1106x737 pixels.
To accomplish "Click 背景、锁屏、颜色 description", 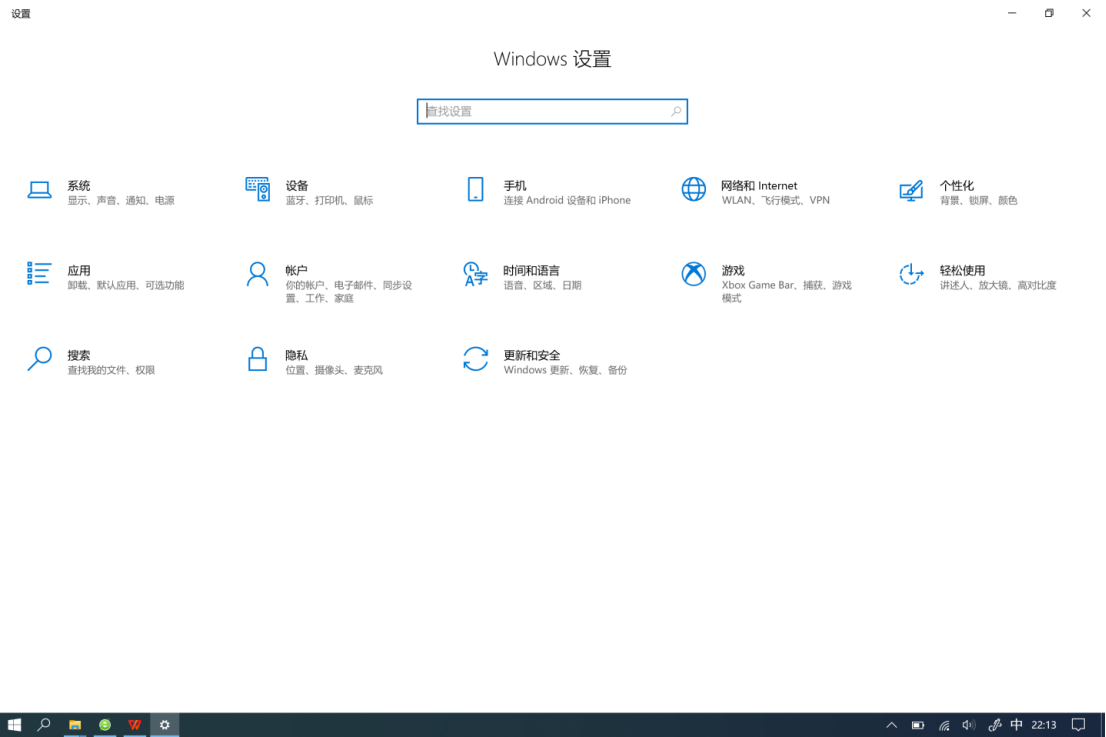I will [x=978, y=200].
